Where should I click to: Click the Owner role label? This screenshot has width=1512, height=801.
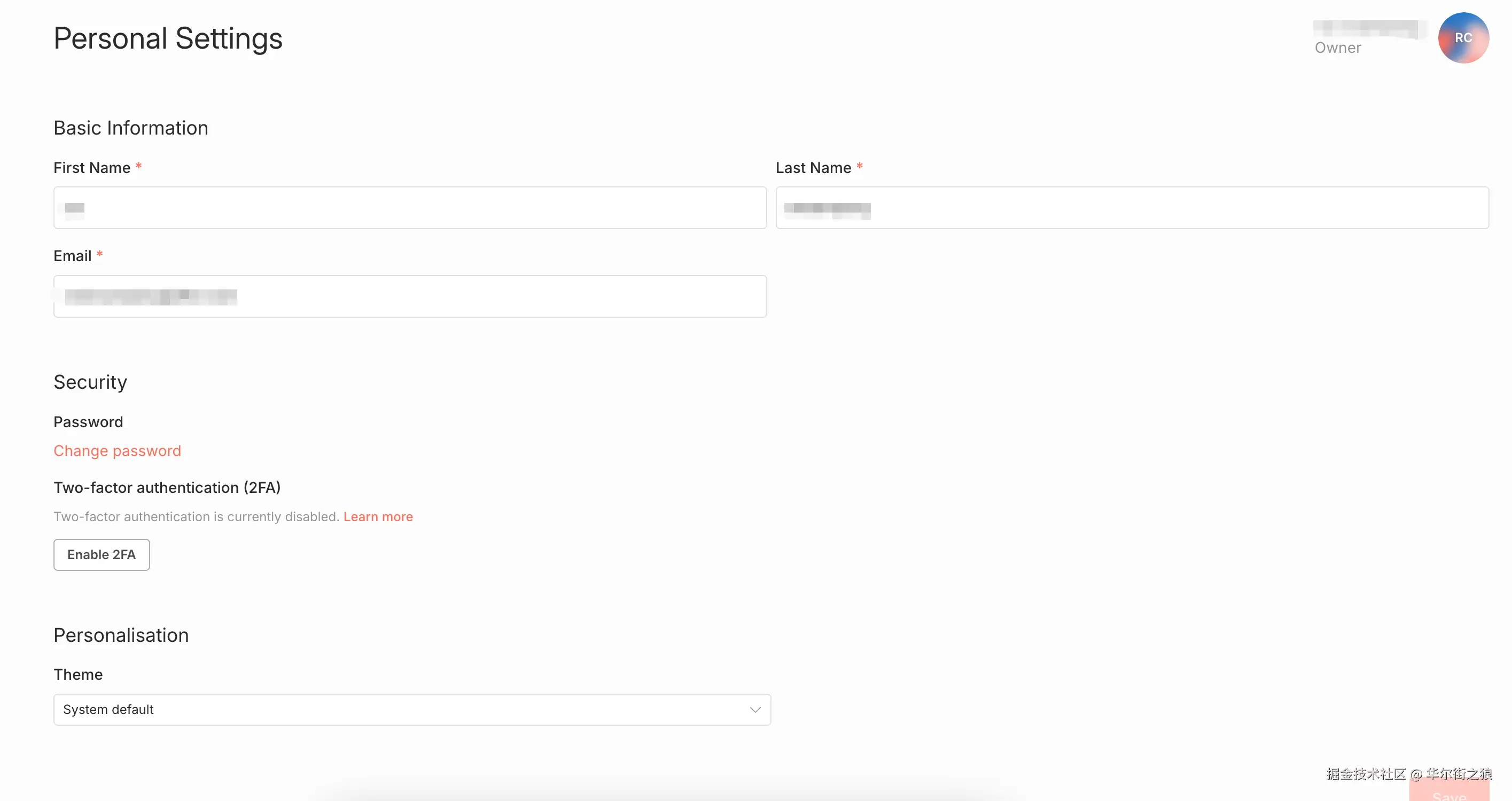pyautogui.click(x=1338, y=48)
